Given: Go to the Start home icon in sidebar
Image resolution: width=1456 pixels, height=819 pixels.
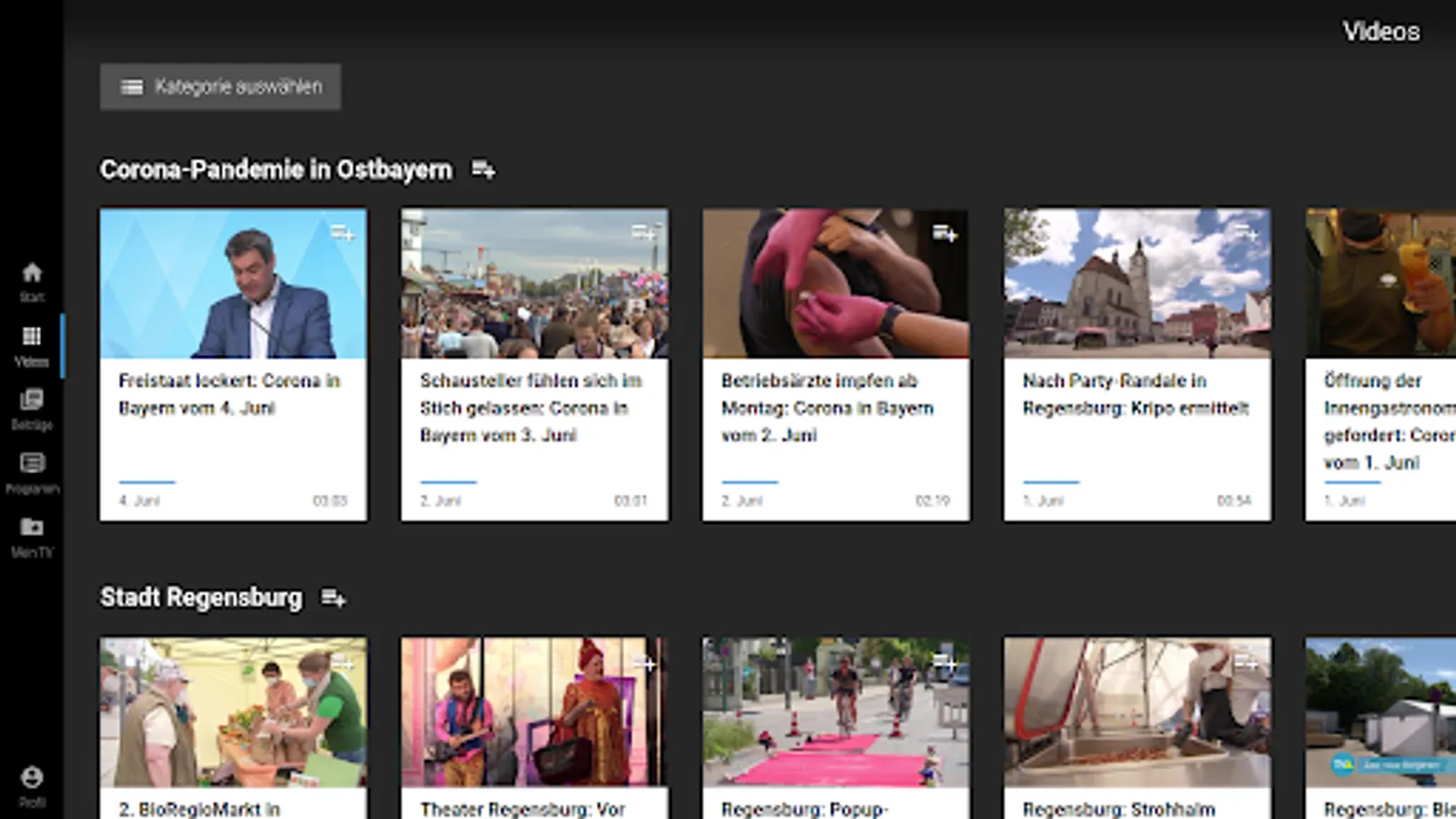Looking at the screenshot, I should (x=32, y=272).
